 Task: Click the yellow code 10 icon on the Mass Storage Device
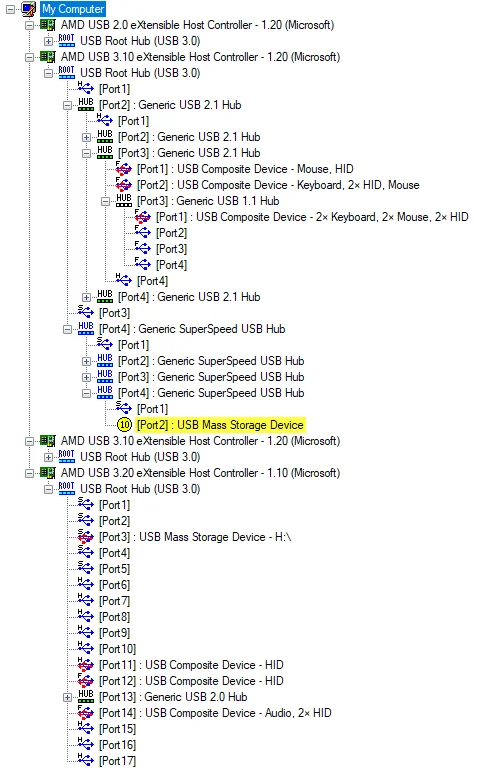click(x=124, y=425)
